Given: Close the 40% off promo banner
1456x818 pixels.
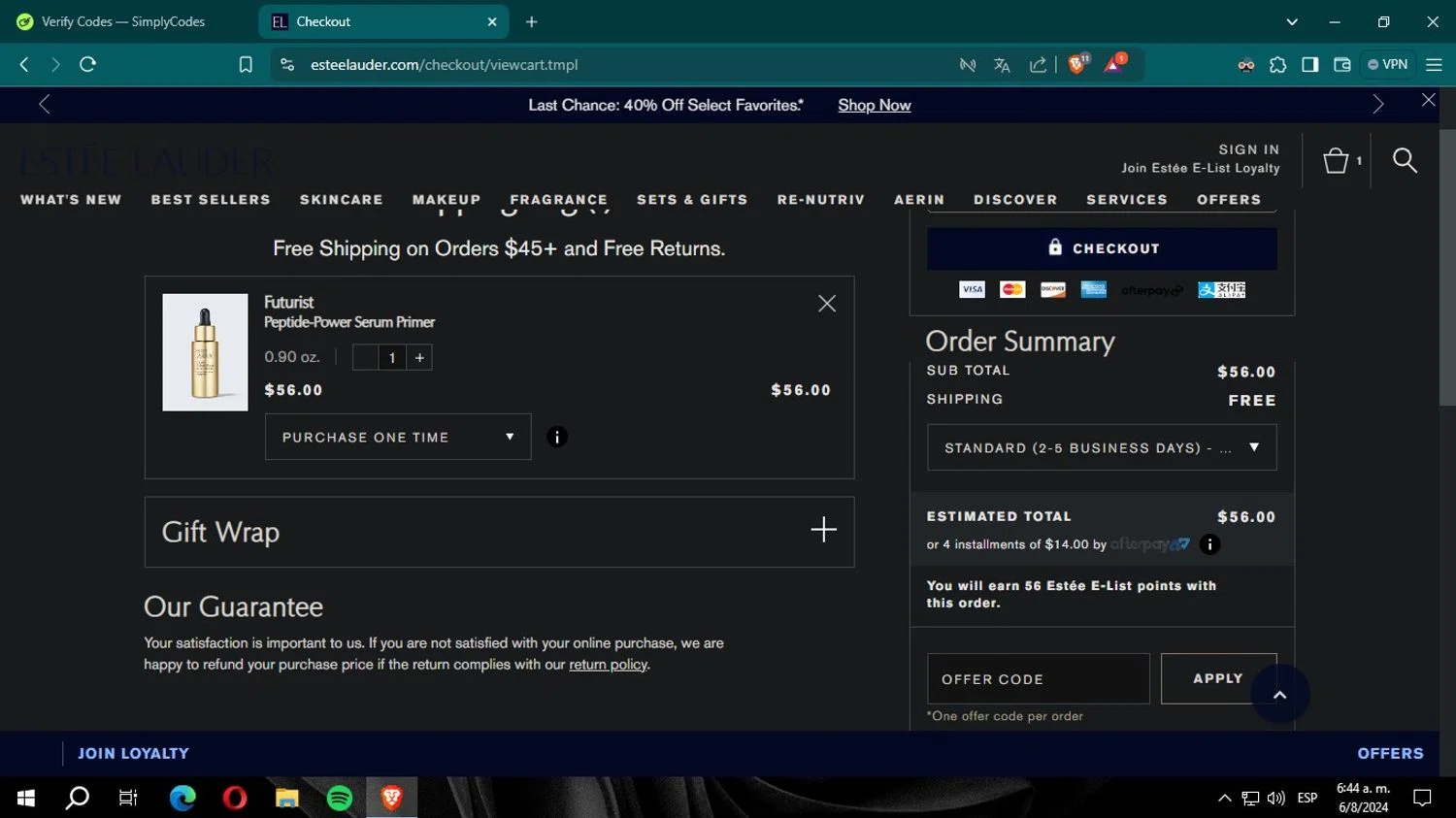Looking at the screenshot, I should [x=1428, y=100].
